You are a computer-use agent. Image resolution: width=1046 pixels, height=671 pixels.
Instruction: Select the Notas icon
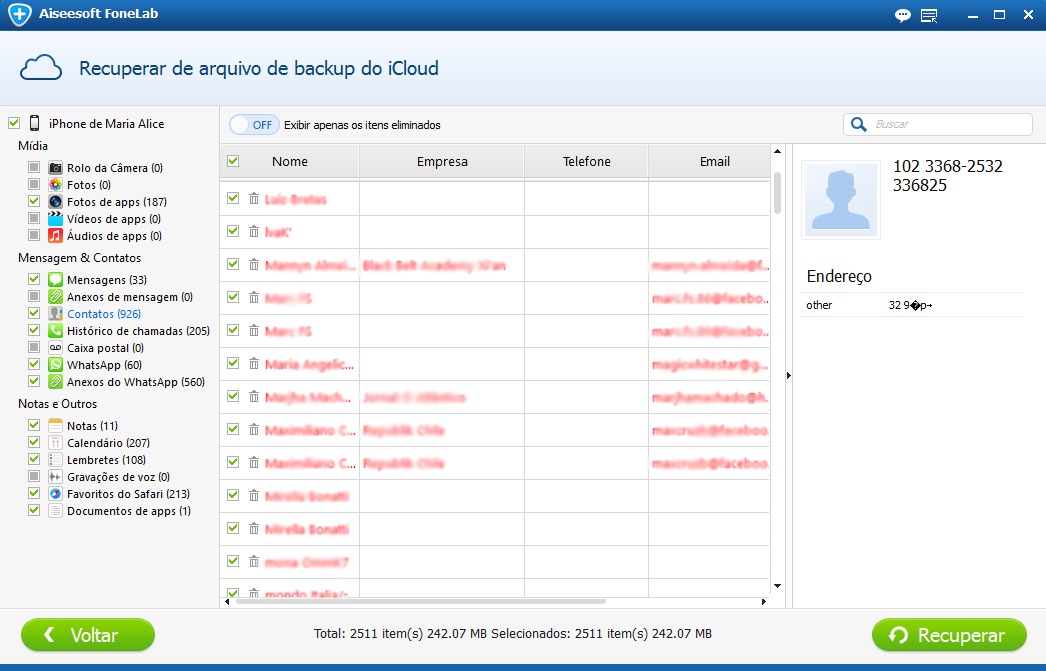(x=55, y=426)
